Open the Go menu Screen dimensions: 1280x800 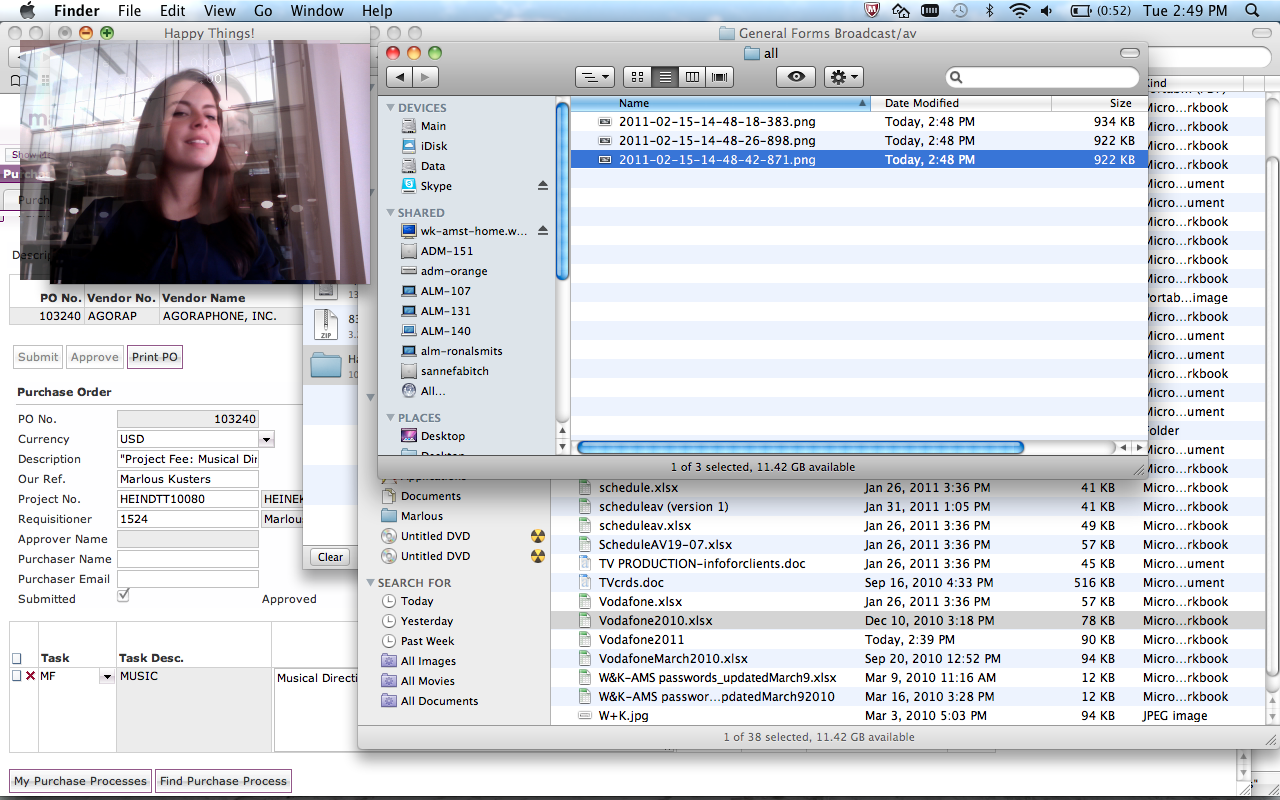click(x=263, y=11)
